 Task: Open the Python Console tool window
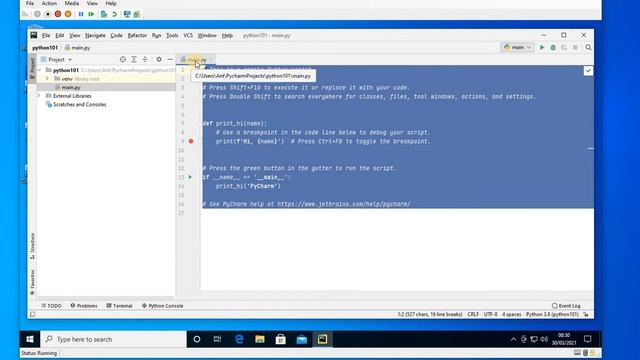[x=162, y=306]
